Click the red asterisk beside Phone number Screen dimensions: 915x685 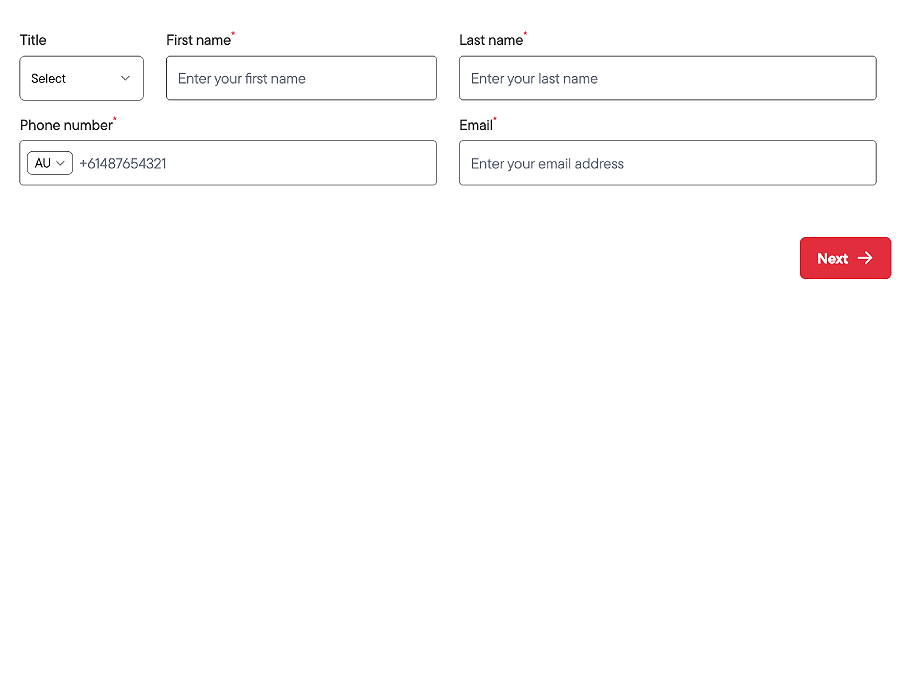click(x=115, y=118)
